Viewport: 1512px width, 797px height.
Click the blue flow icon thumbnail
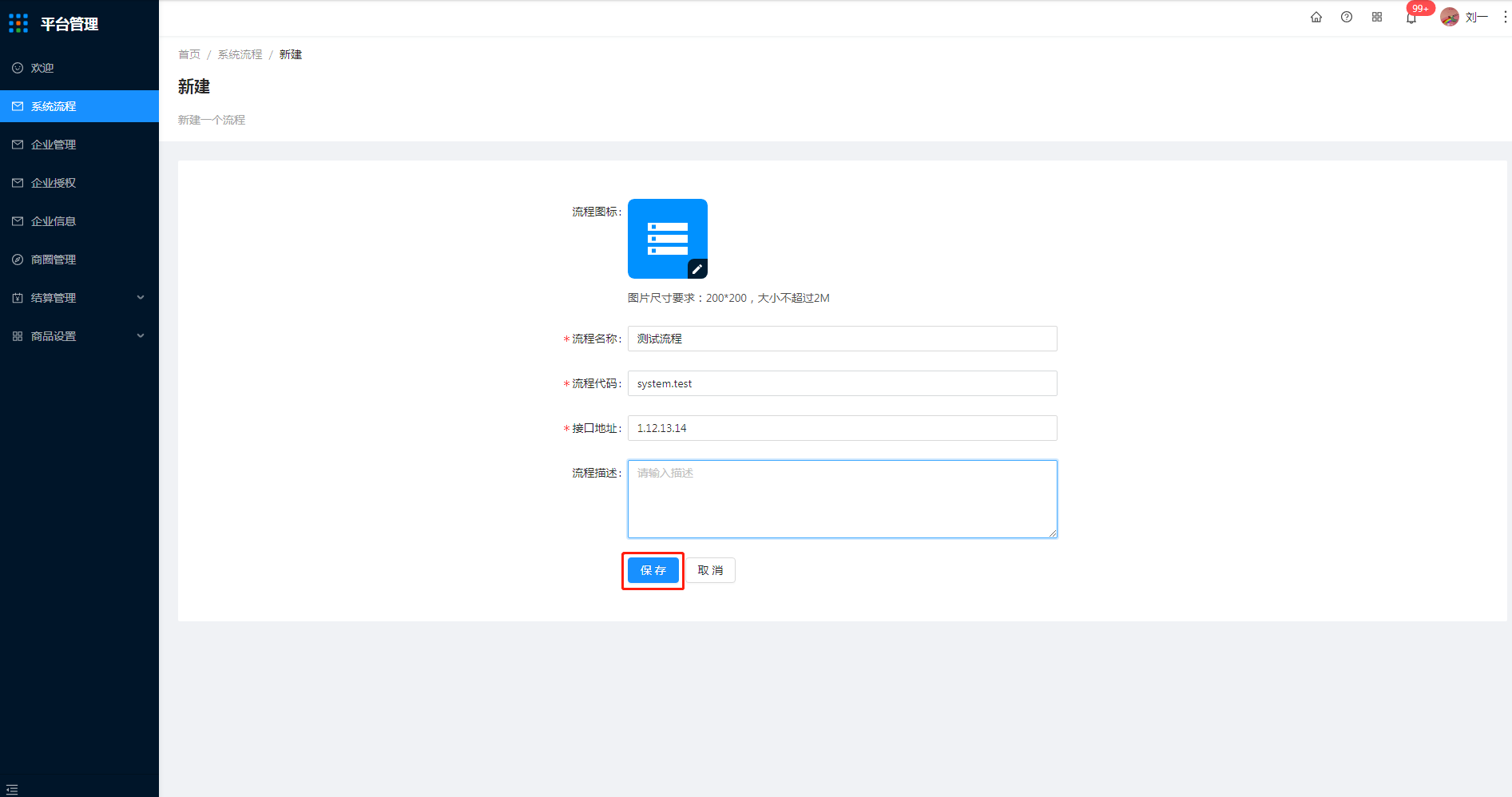[x=668, y=239]
